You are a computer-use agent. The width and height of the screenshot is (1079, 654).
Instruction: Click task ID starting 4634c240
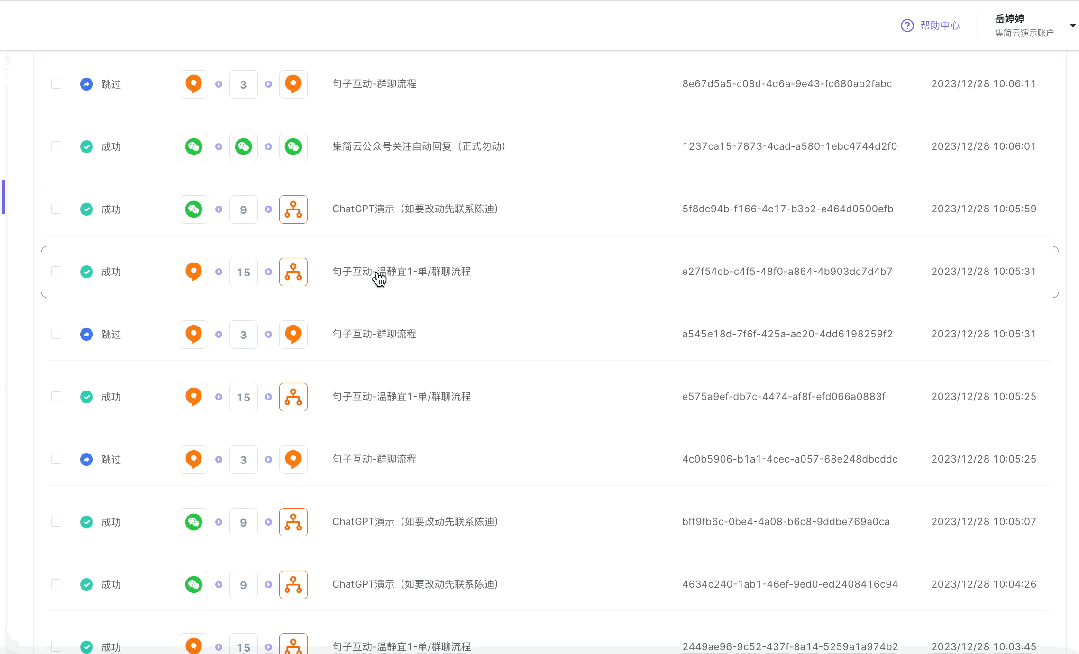coord(790,584)
